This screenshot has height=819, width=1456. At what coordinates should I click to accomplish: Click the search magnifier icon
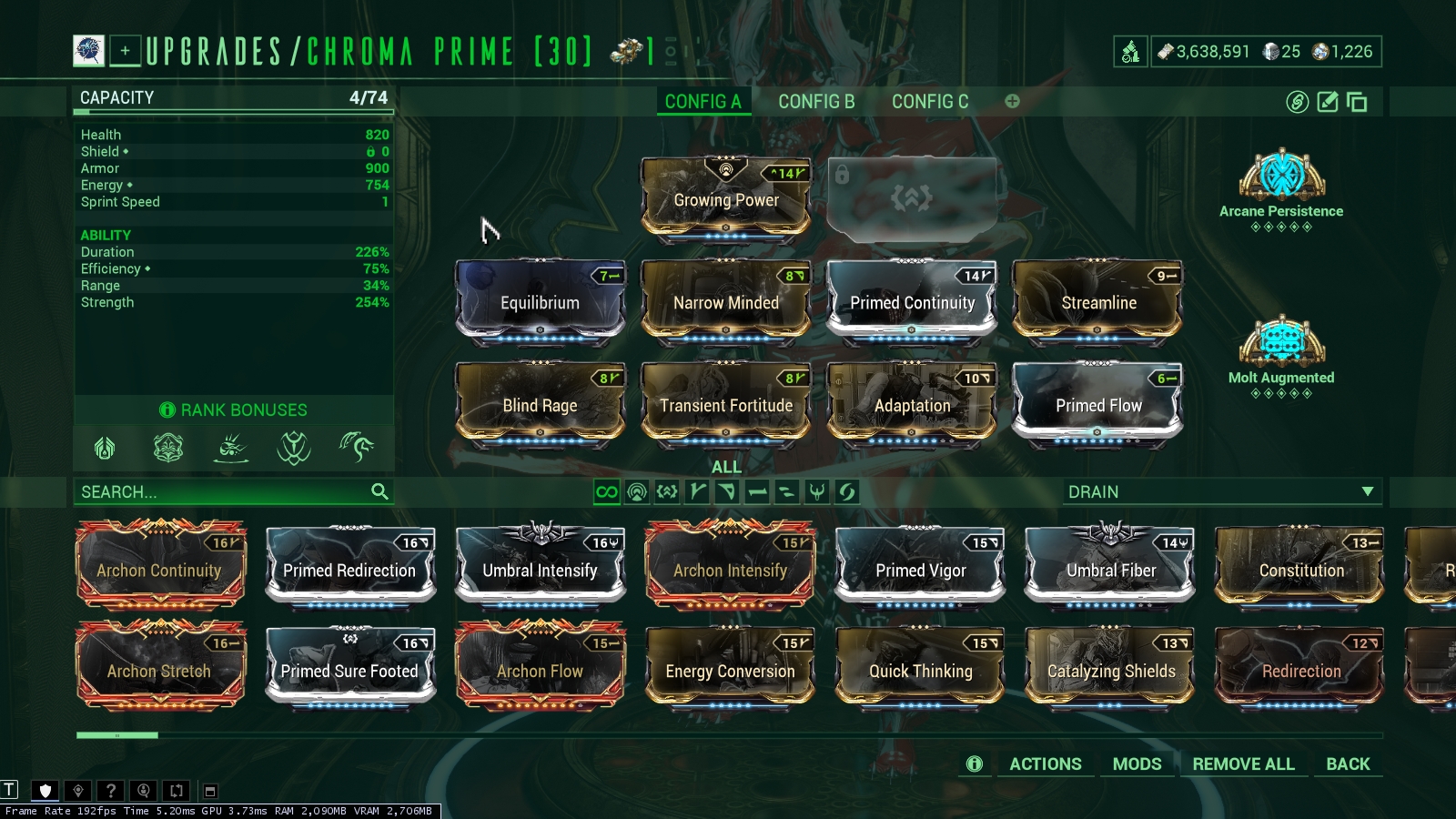(379, 491)
